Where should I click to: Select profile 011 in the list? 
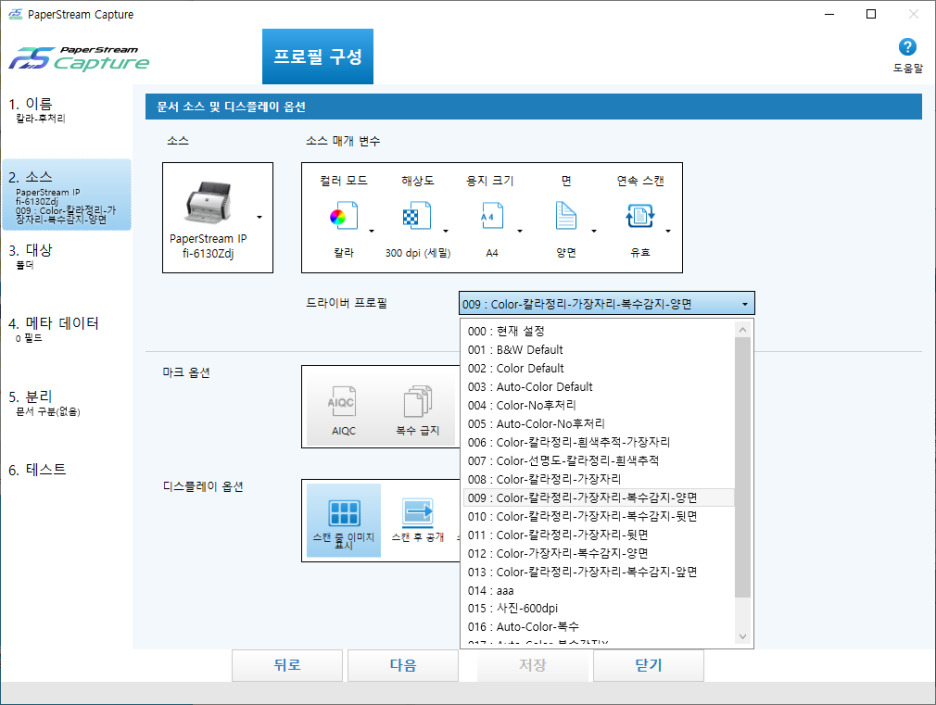[x=598, y=535]
